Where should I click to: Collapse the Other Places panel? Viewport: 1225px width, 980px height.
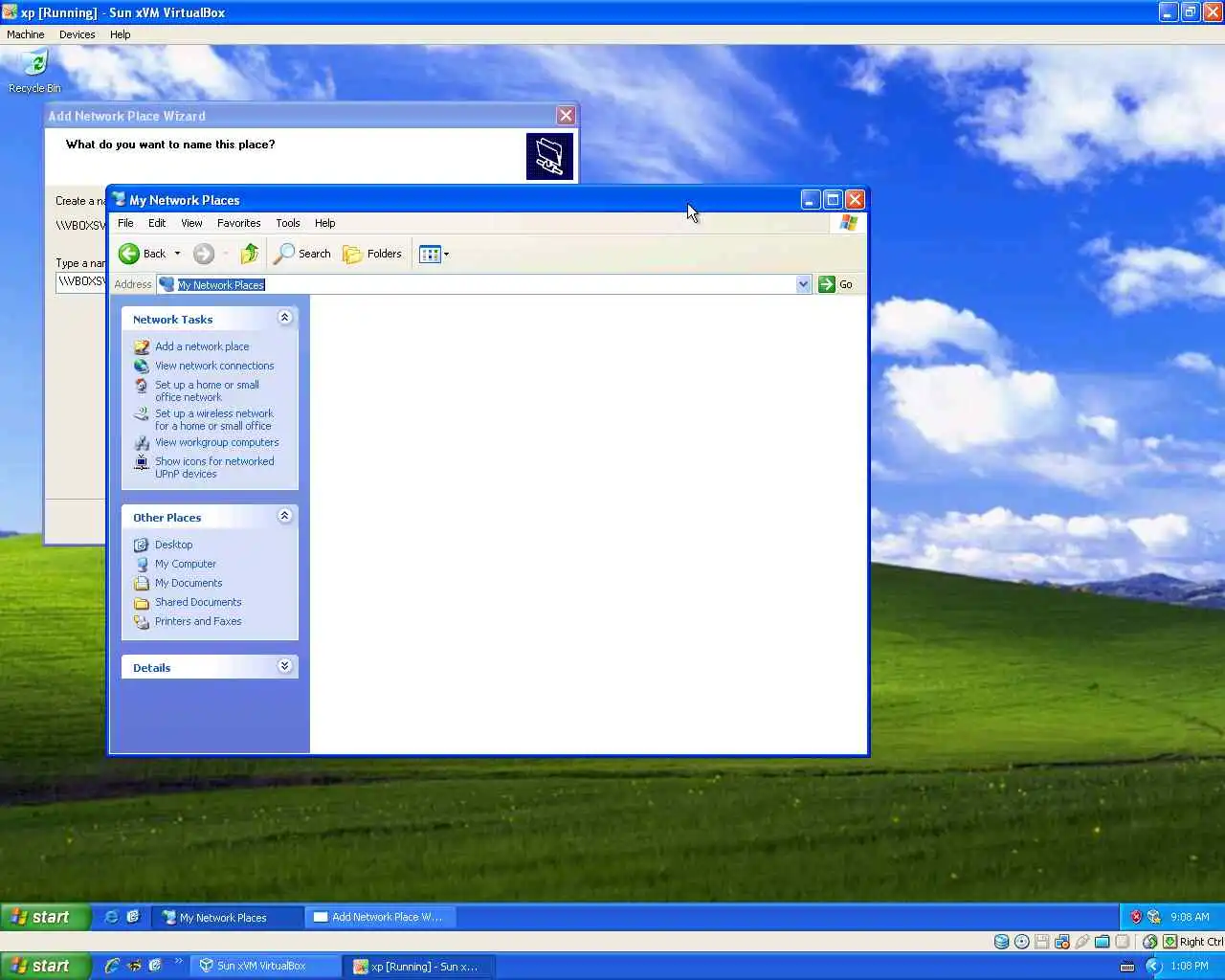point(284,516)
